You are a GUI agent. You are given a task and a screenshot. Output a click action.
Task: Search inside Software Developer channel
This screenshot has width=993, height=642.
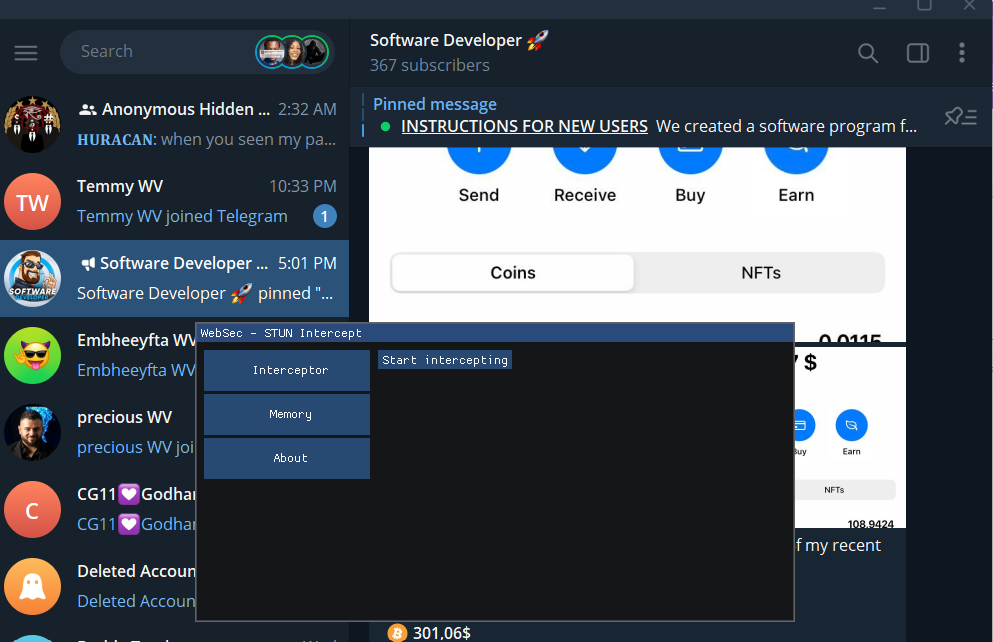(x=868, y=53)
